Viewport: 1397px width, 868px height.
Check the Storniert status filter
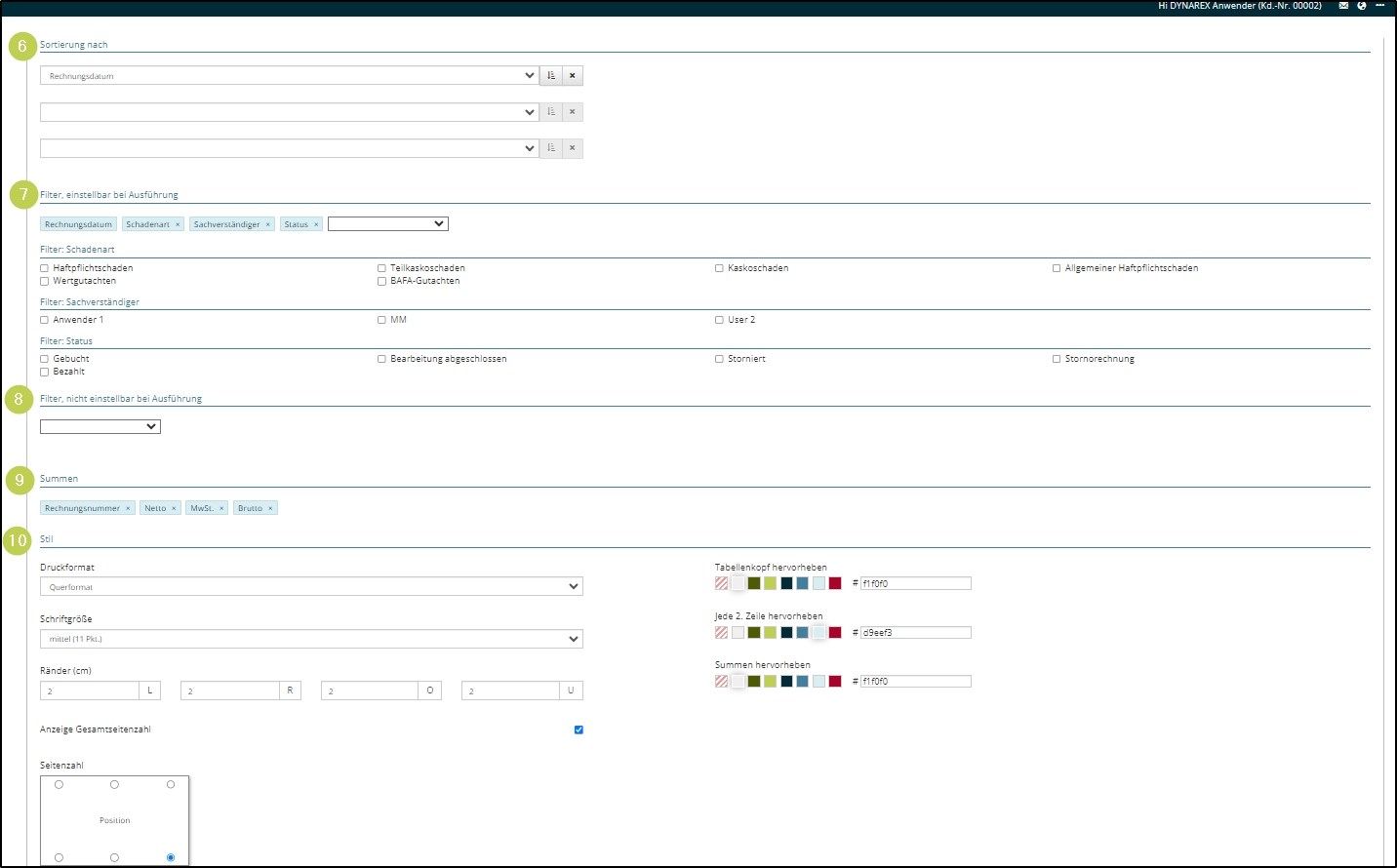[719, 359]
